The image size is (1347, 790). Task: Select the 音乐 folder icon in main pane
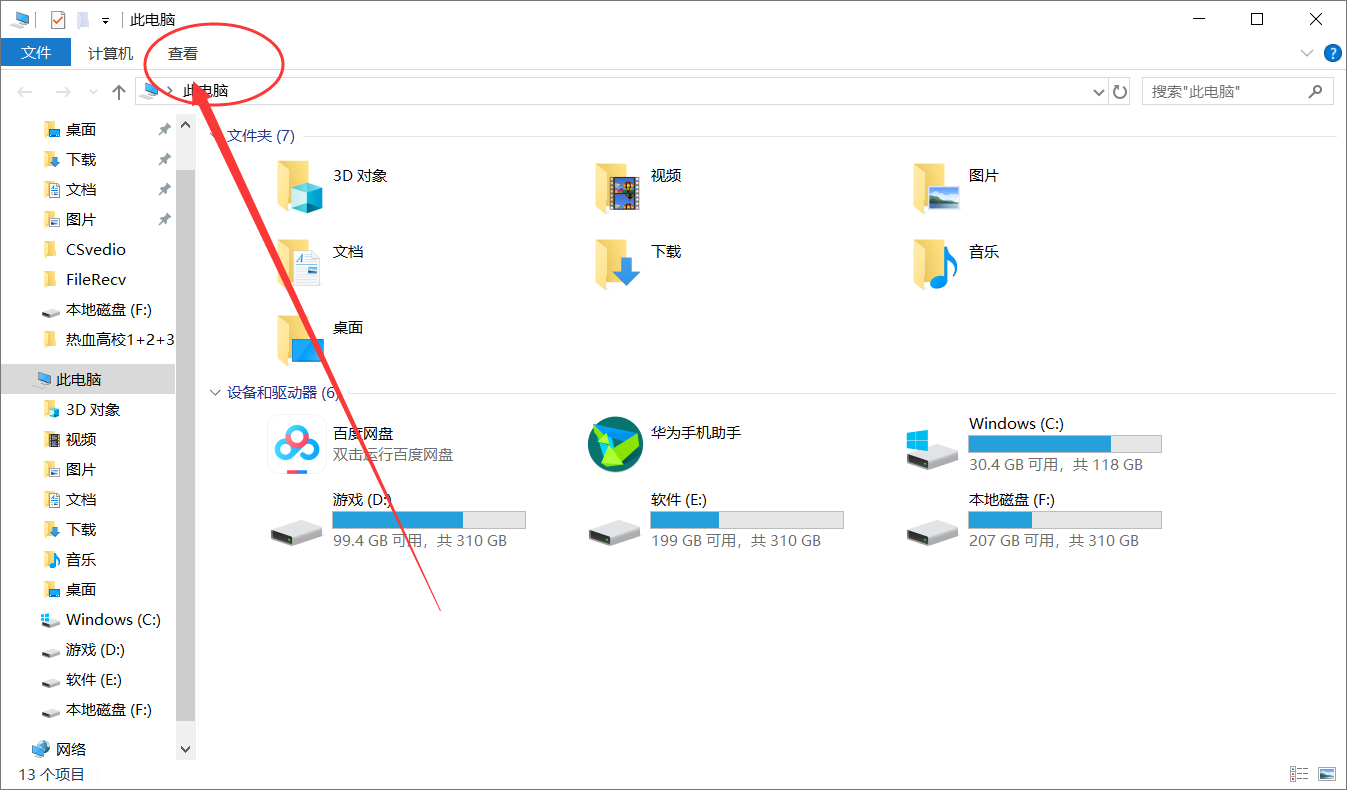click(936, 263)
